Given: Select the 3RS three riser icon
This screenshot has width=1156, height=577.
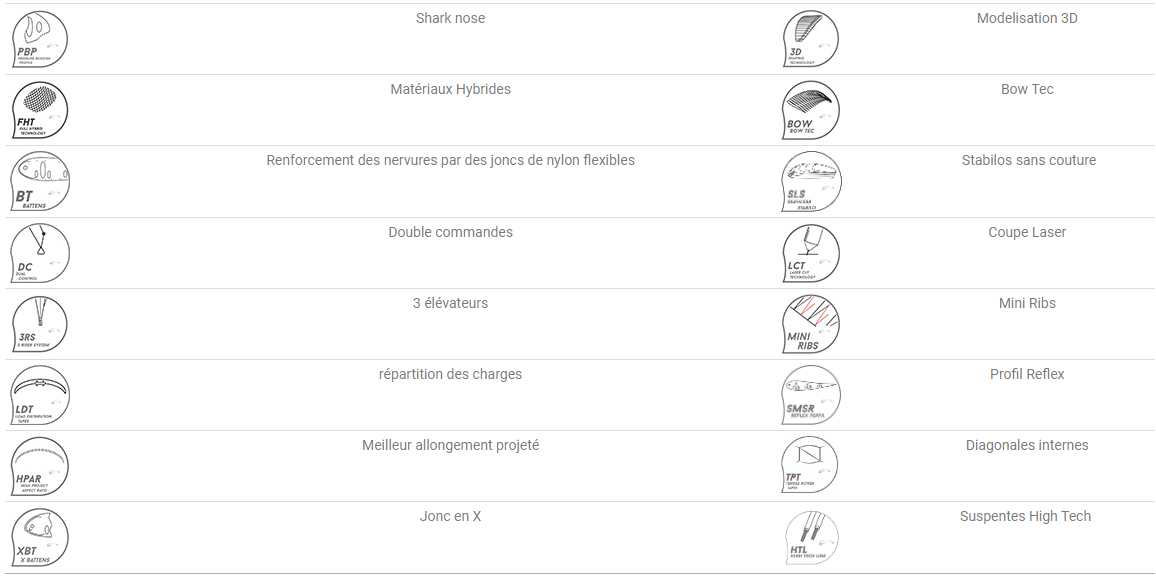Looking at the screenshot, I should [x=40, y=324].
